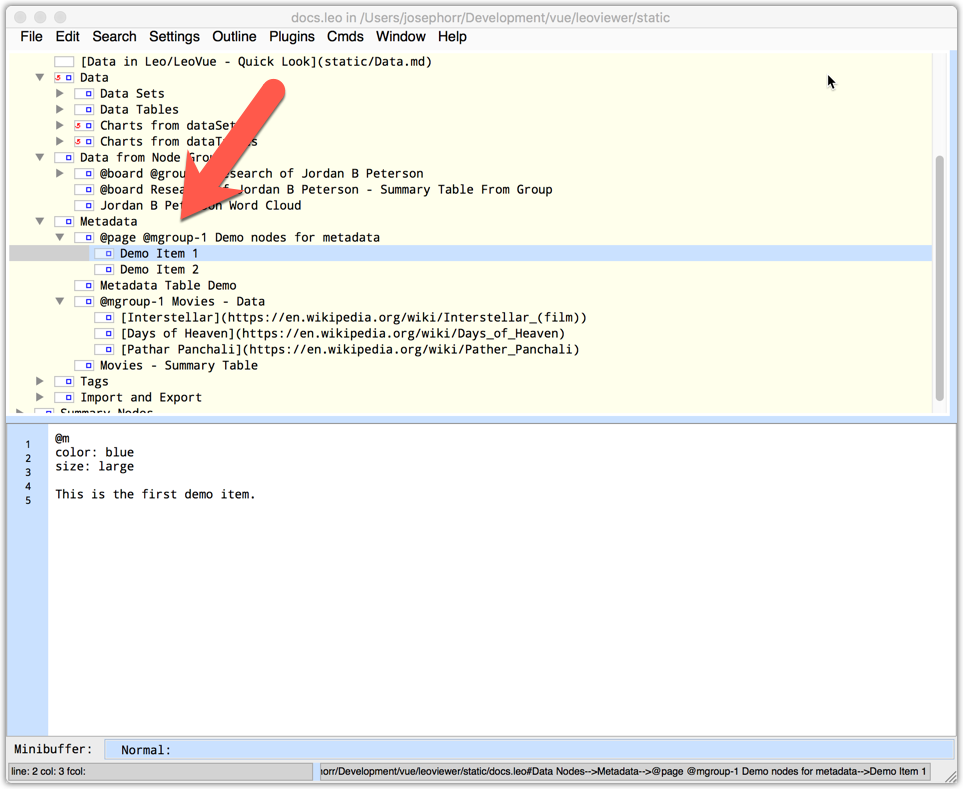
Task: Select the Interstellar wikipedia link headline
Action: [x=353, y=317]
